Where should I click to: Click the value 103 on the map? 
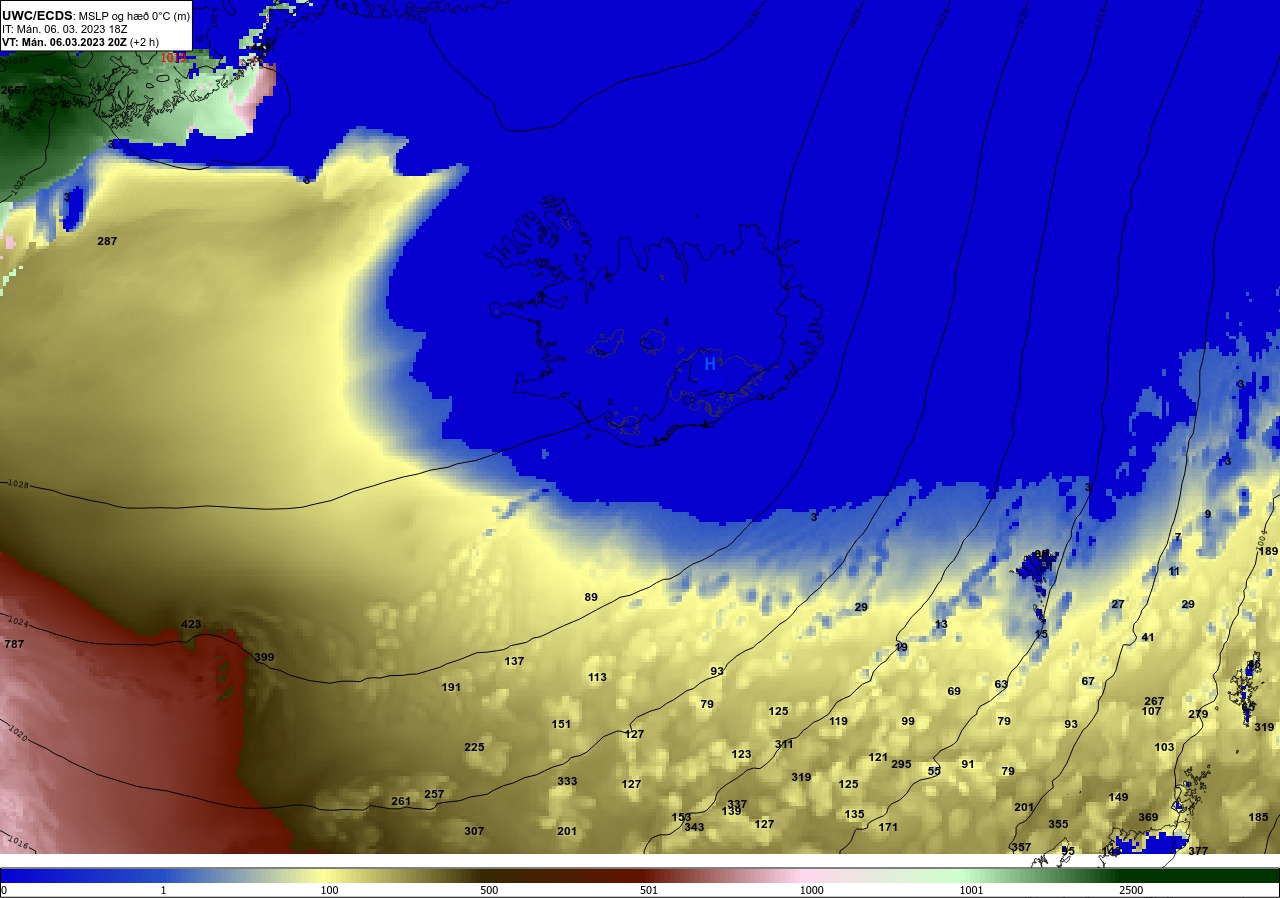1164,747
